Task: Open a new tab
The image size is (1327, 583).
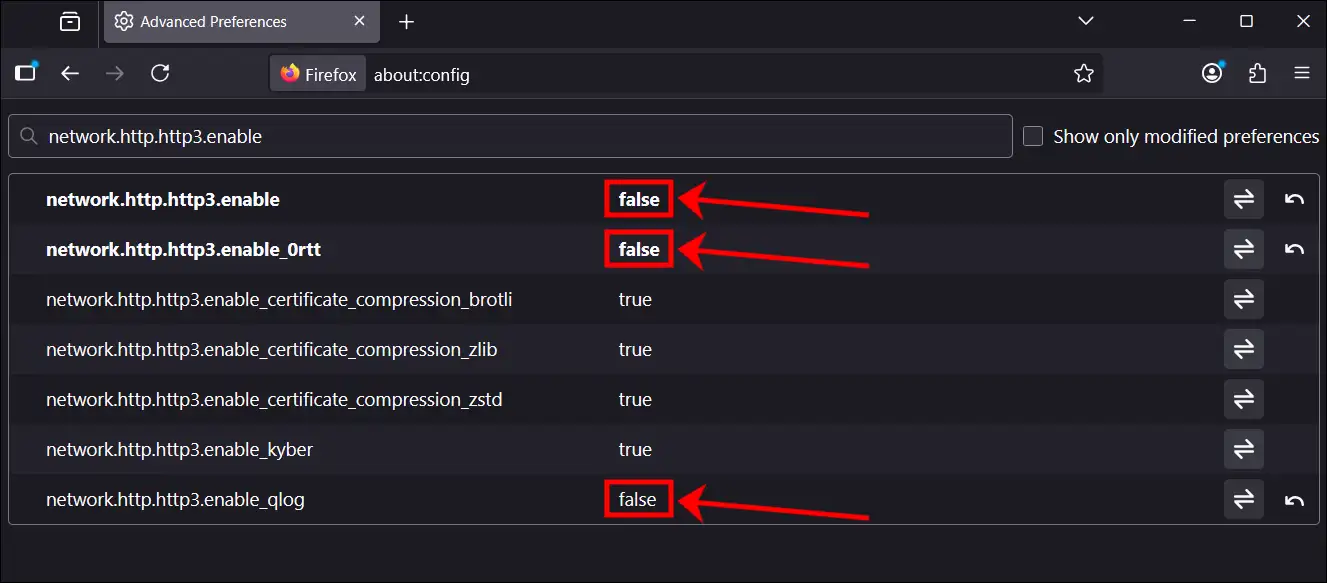Action: coord(406,22)
